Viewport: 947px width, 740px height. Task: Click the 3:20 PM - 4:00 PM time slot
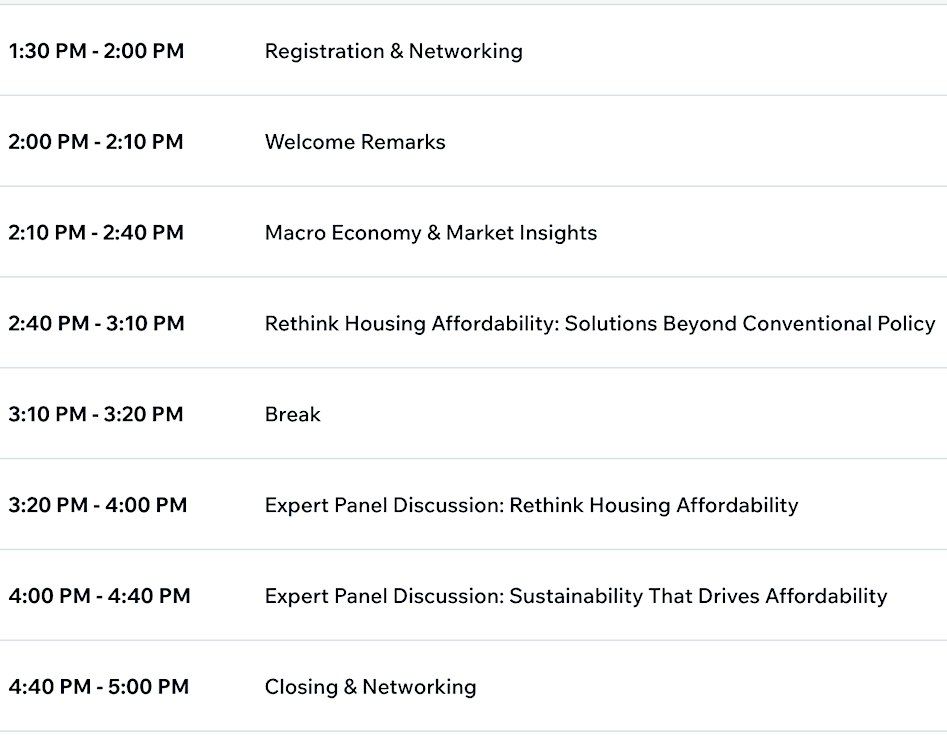tap(97, 505)
